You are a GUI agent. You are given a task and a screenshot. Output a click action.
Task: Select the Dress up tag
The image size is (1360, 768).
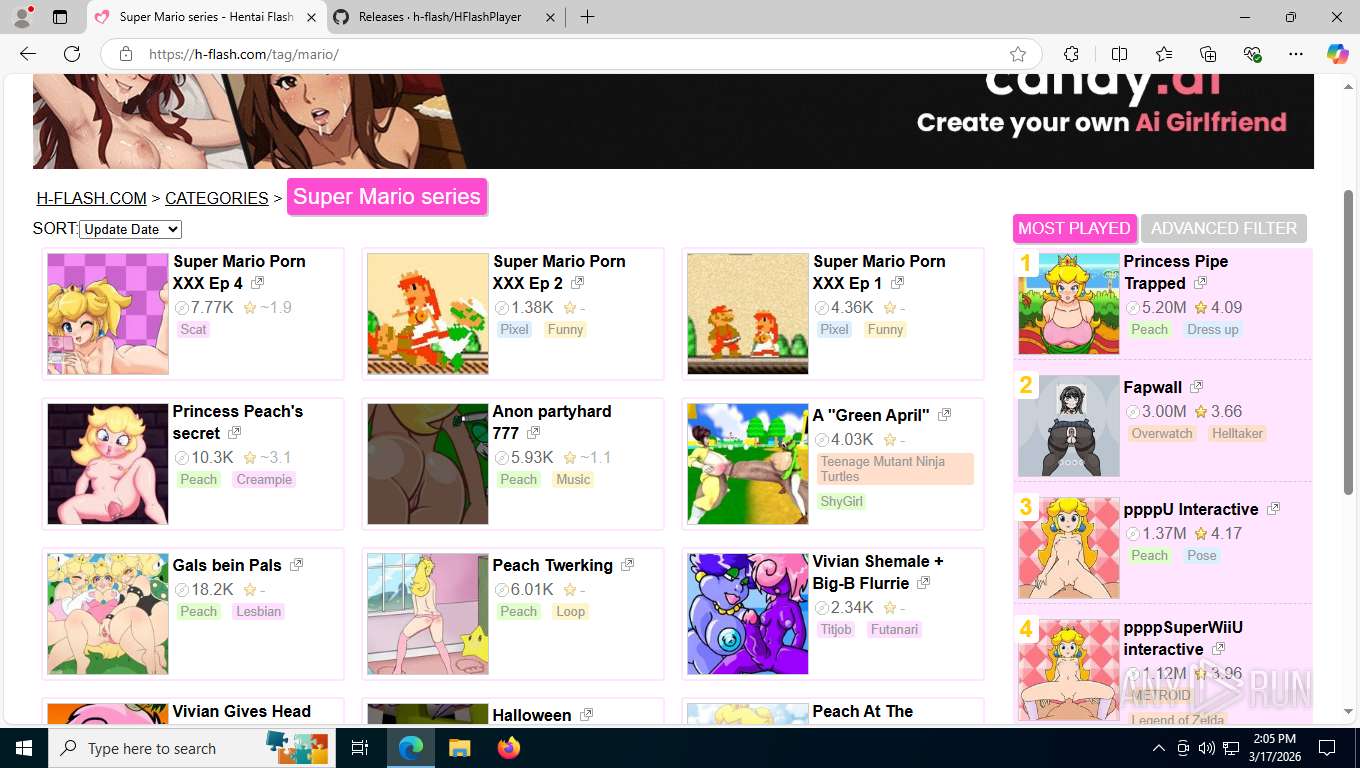[x=1213, y=329]
